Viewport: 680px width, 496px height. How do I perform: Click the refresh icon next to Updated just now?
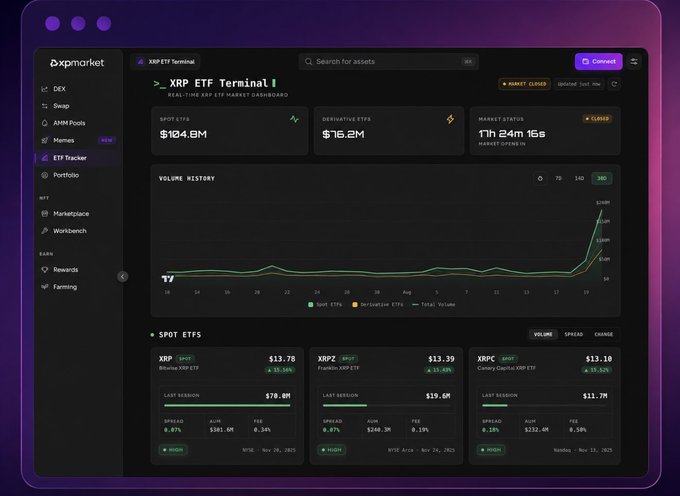(614, 84)
